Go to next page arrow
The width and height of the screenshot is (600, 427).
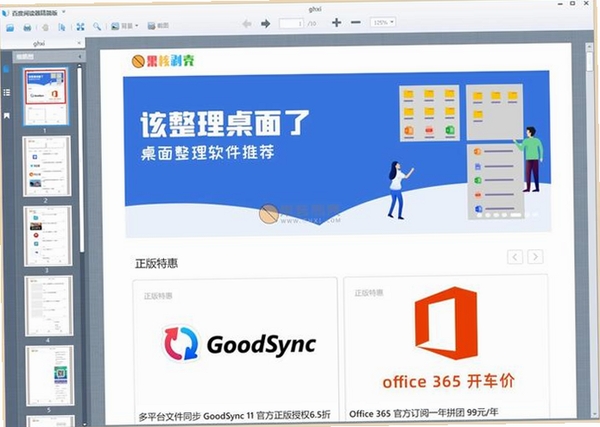(x=266, y=24)
